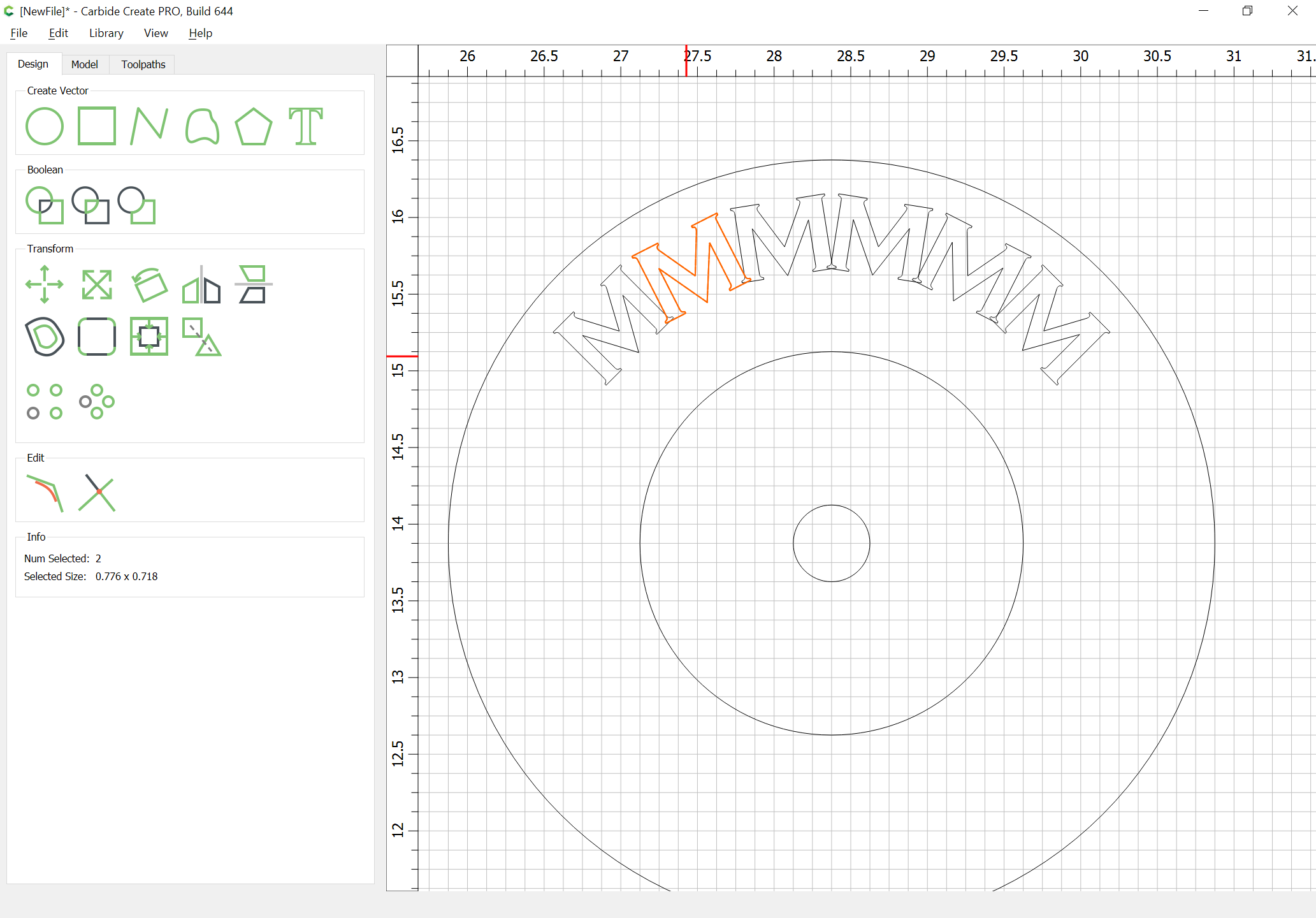Image resolution: width=1316 pixels, height=918 pixels.
Task: Click the Mirror transform icon
Action: coord(201,284)
